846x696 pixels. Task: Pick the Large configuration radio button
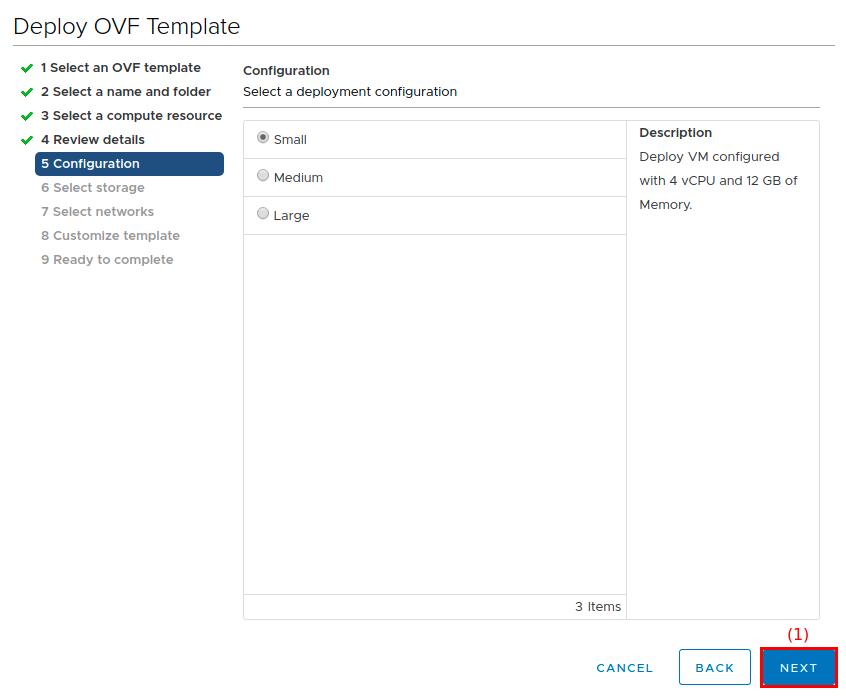(x=263, y=214)
